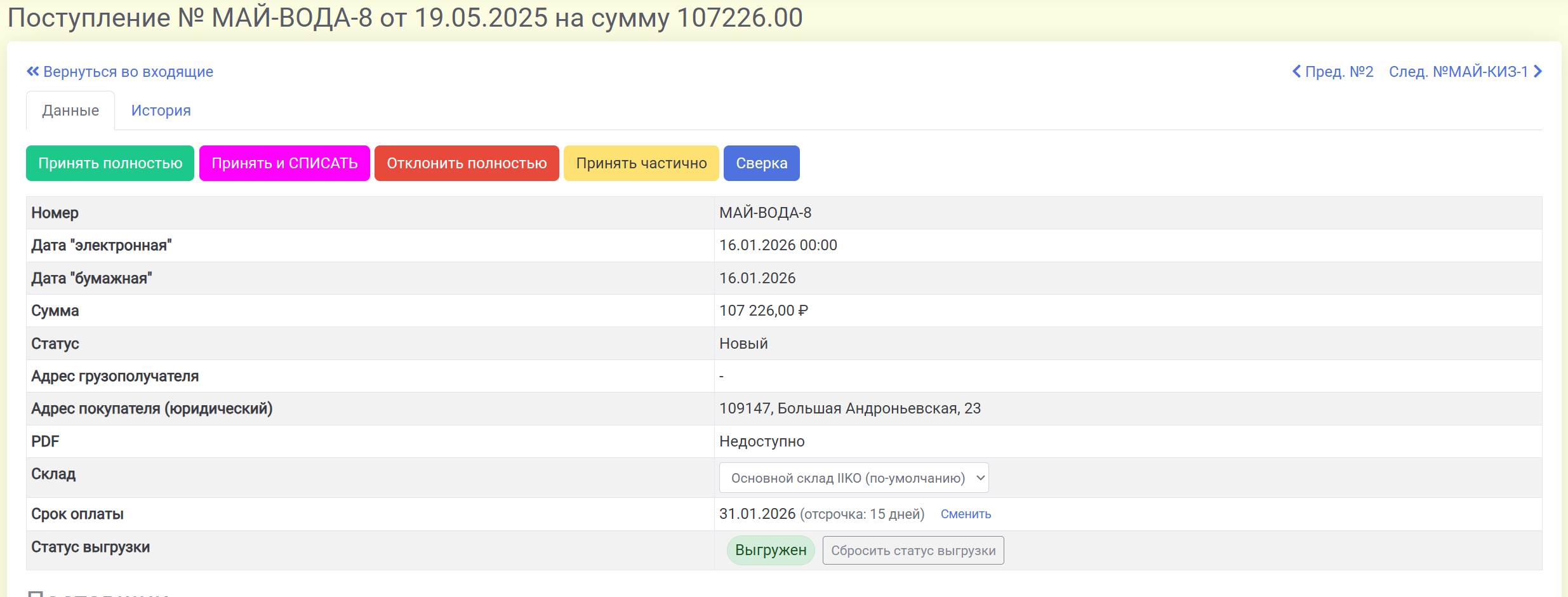1568x597 pixels.
Task: Open next document МАЙ-КИЗ-1
Action: 1465,72
